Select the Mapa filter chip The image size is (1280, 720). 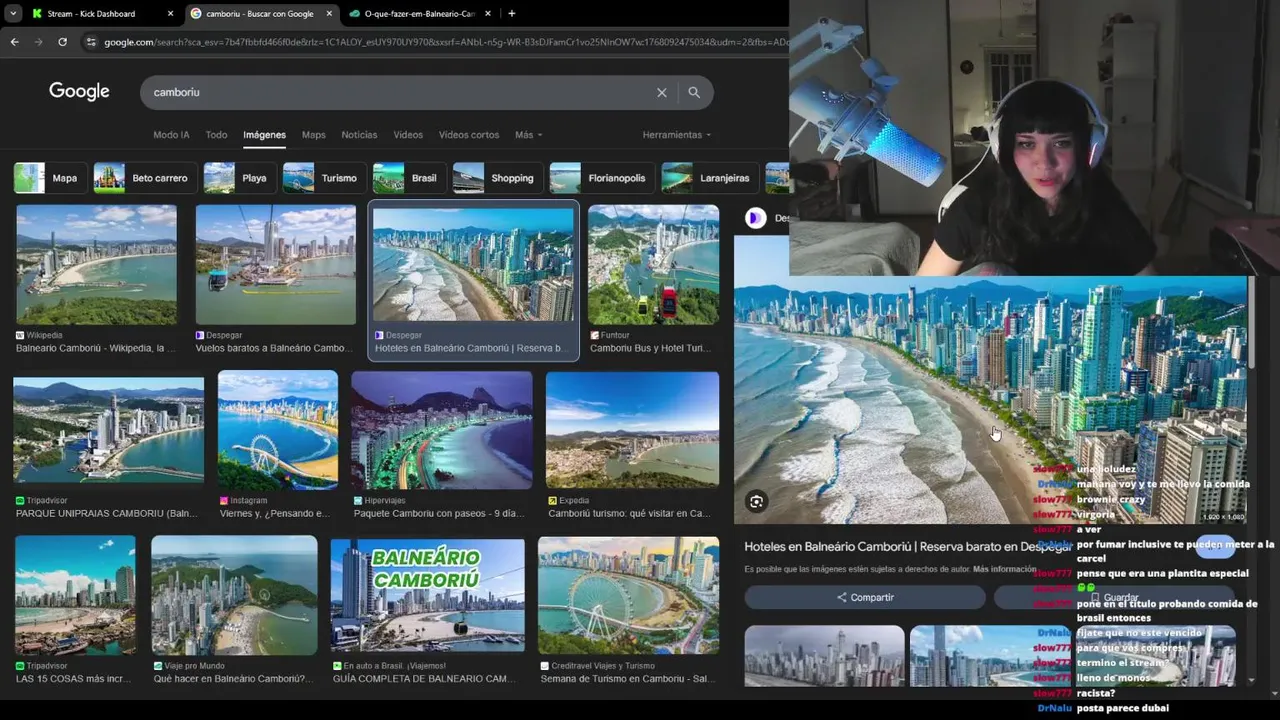point(48,178)
